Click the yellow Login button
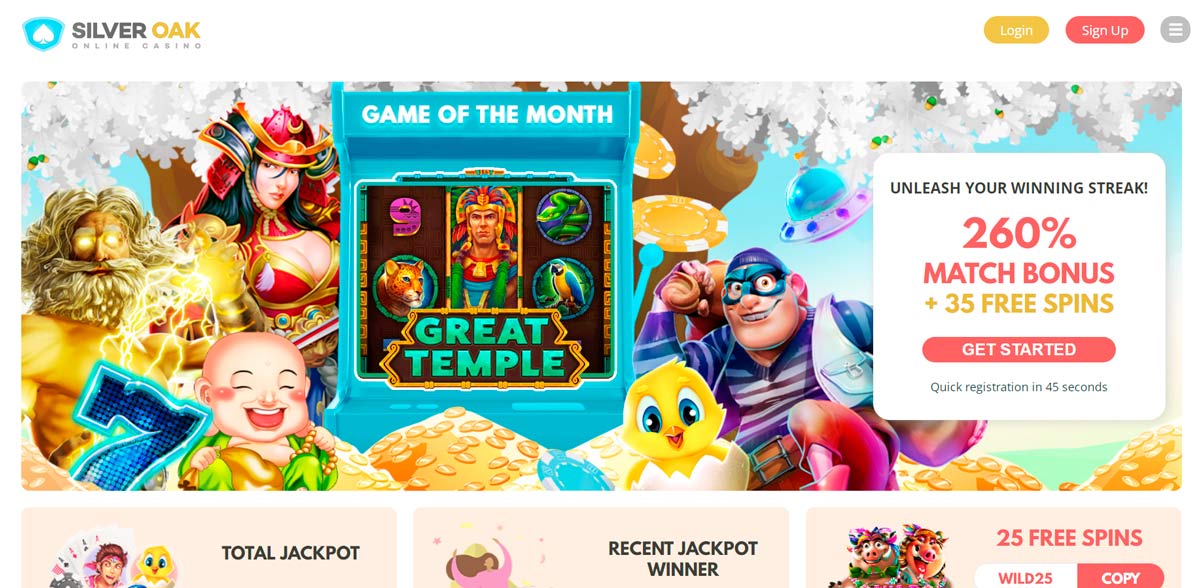Image resolution: width=1200 pixels, height=588 pixels. 1016,30
